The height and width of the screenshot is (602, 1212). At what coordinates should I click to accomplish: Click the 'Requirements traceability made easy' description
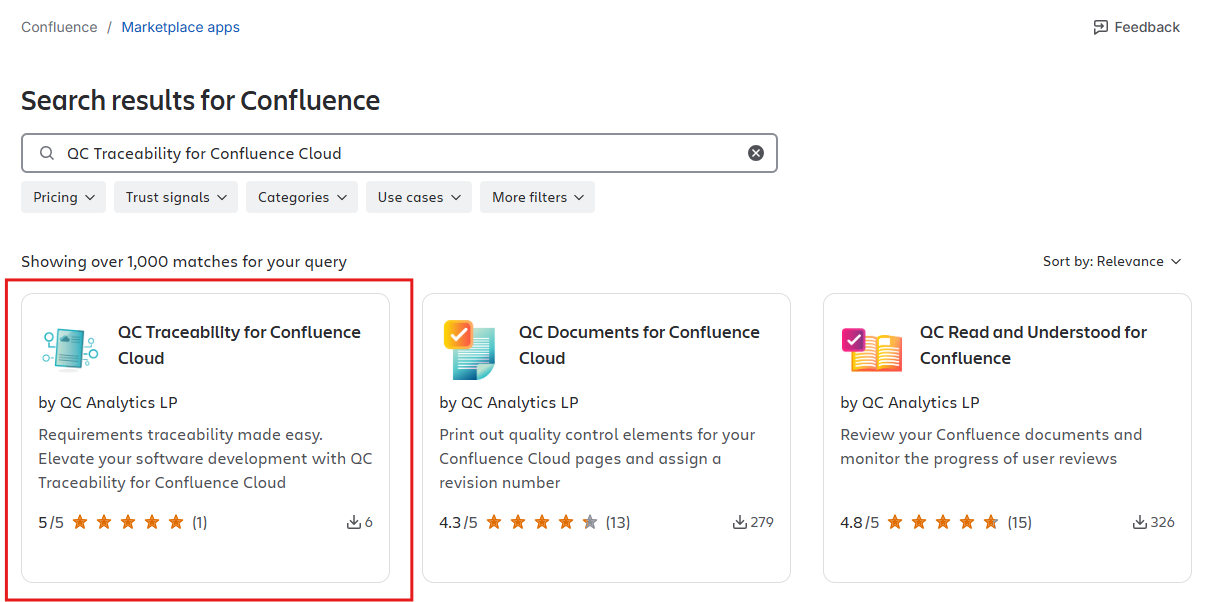point(205,459)
